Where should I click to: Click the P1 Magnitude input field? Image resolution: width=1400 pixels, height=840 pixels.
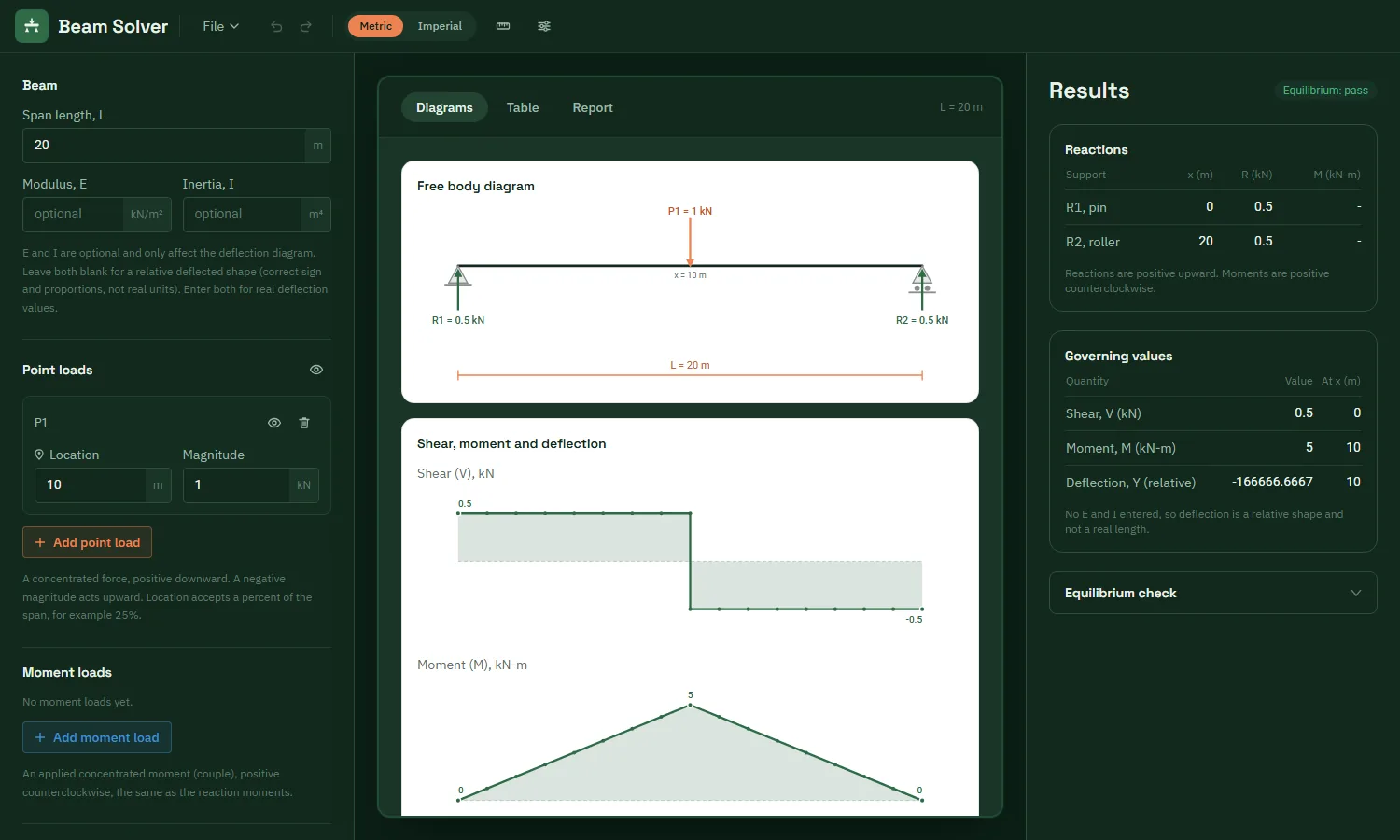(235, 485)
